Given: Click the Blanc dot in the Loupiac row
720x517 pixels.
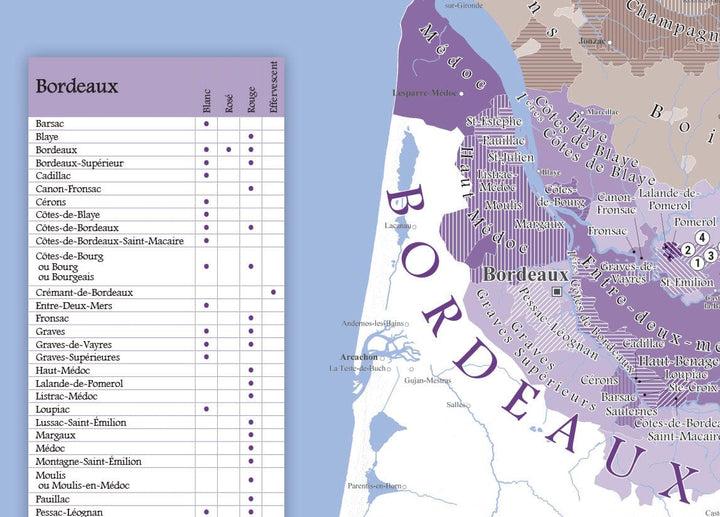Looking at the screenshot, I should 206,409.
